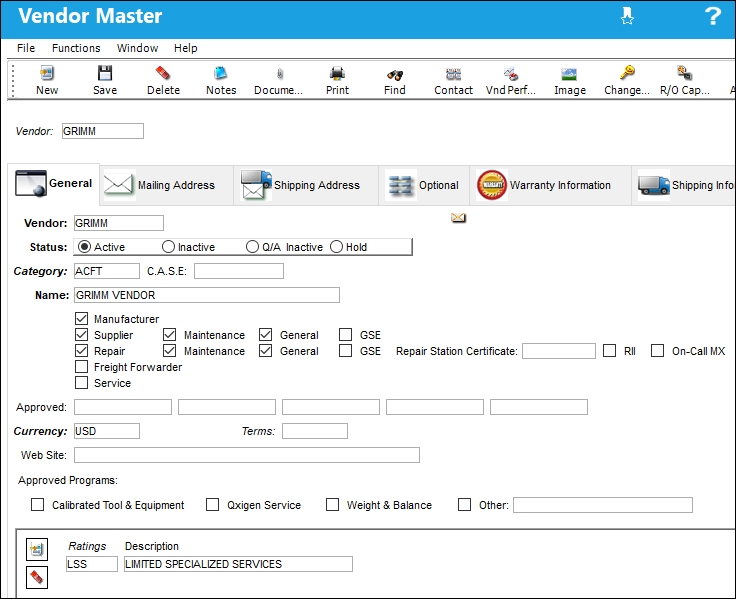Toggle Maintenance checkbox in the Supplier row
The width and height of the screenshot is (736, 599).
169,335
